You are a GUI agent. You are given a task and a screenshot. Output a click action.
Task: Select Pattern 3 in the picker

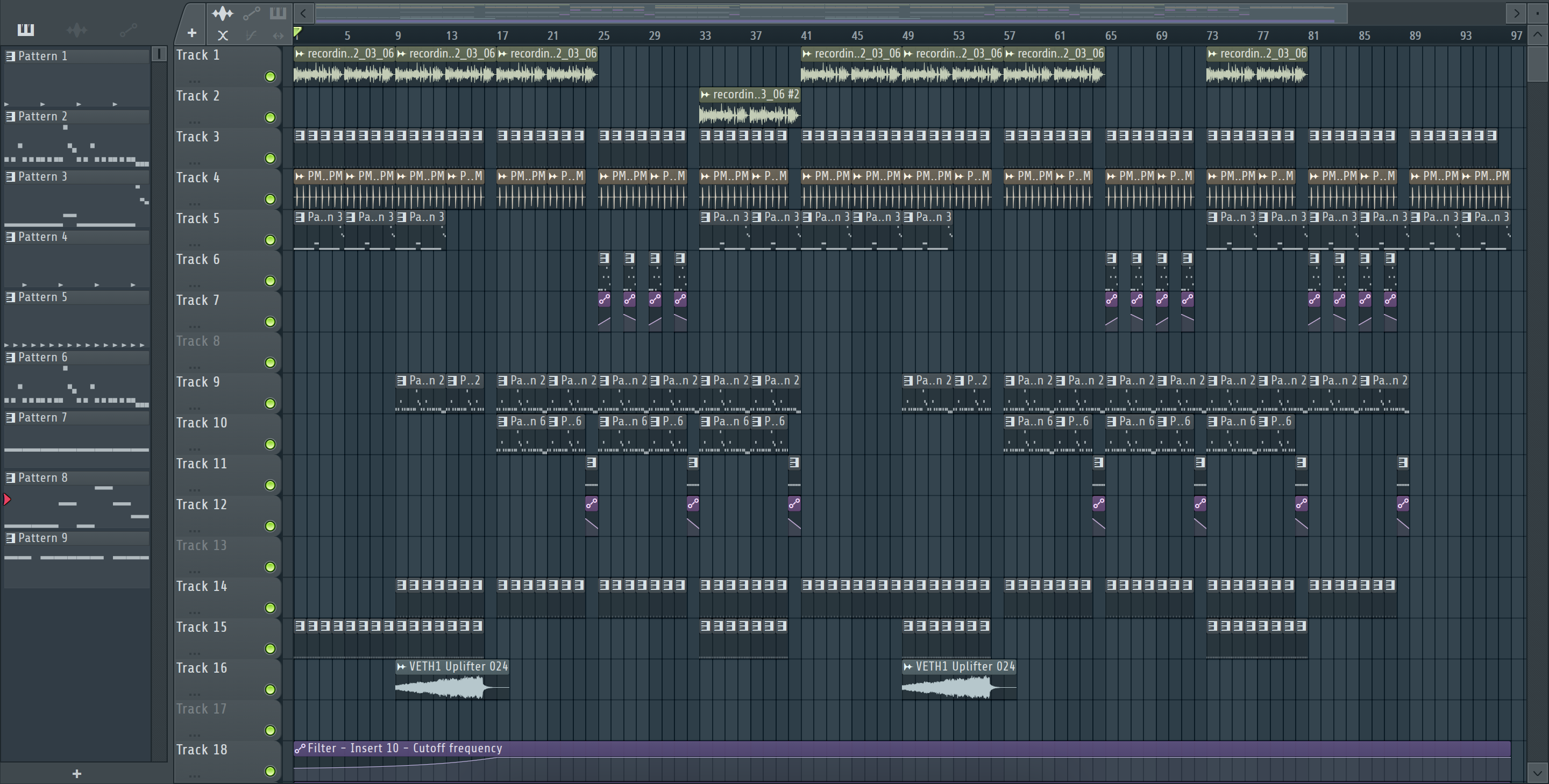click(x=77, y=177)
